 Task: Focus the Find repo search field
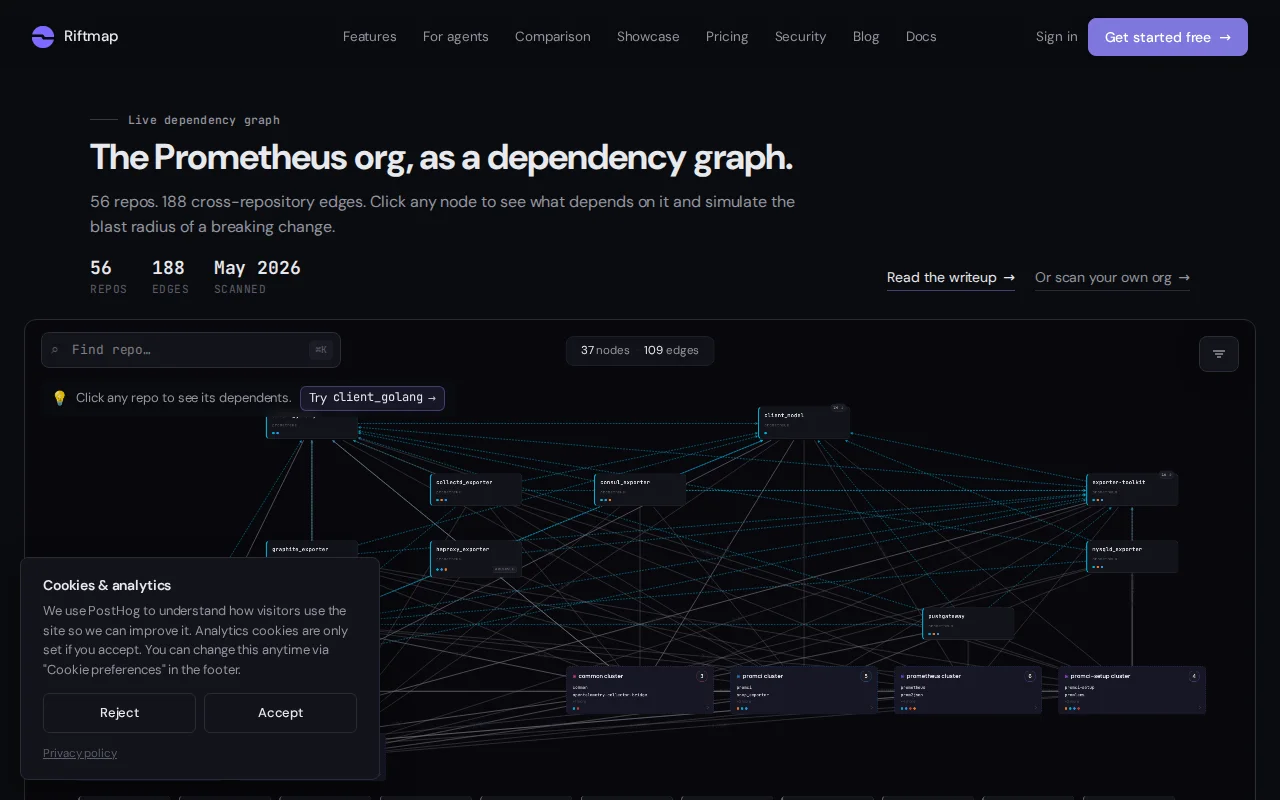point(191,350)
